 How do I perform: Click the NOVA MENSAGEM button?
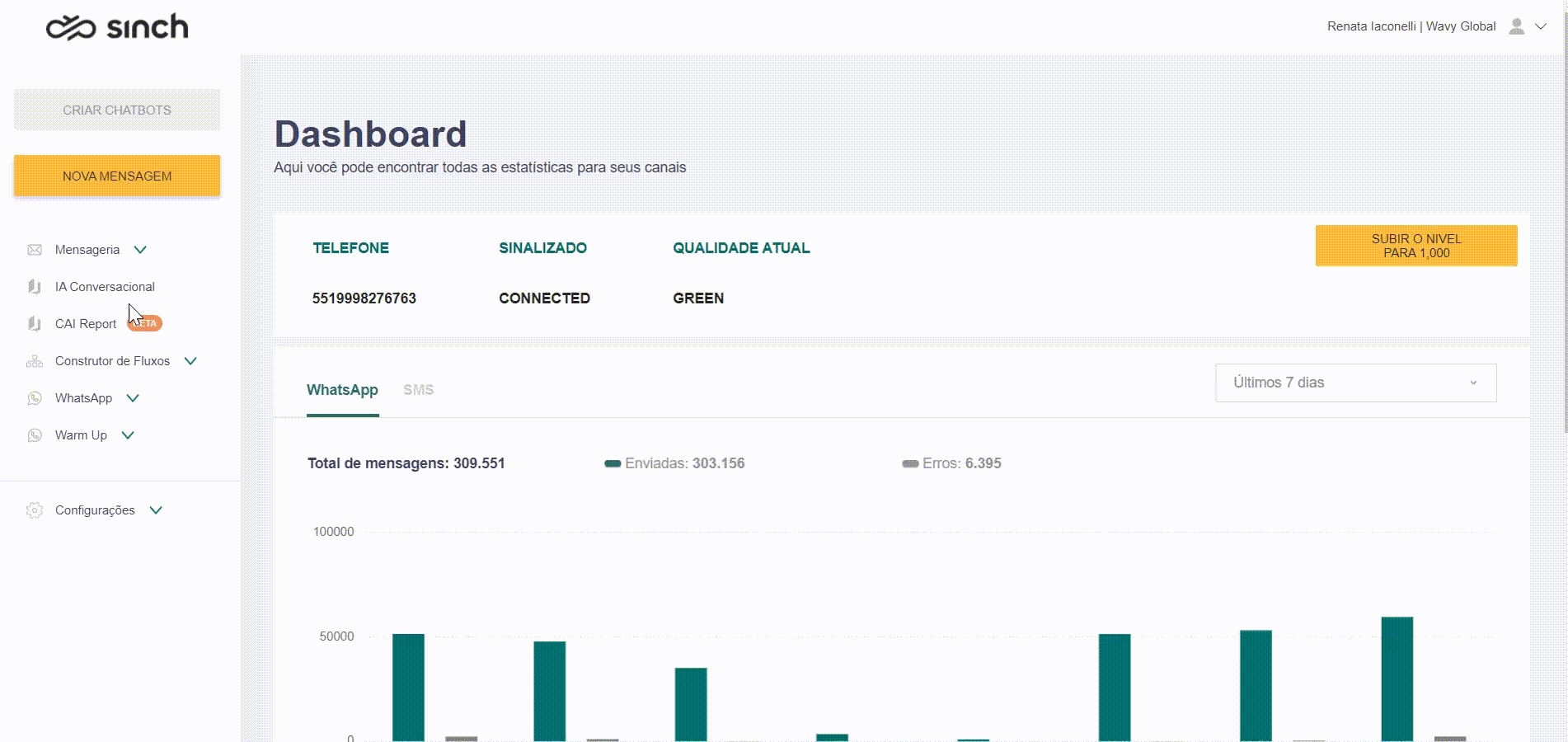click(117, 176)
